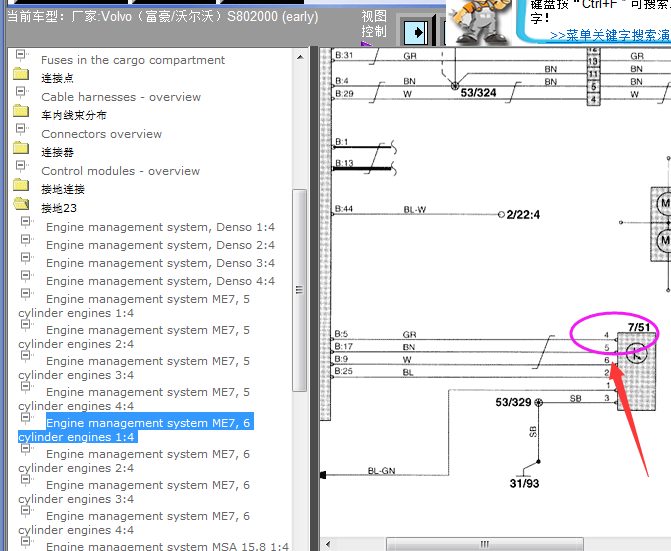Open ME7, 6 cylinder engines 3:4 diagram
The height and width of the screenshot is (551, 671).
[134, 492]
